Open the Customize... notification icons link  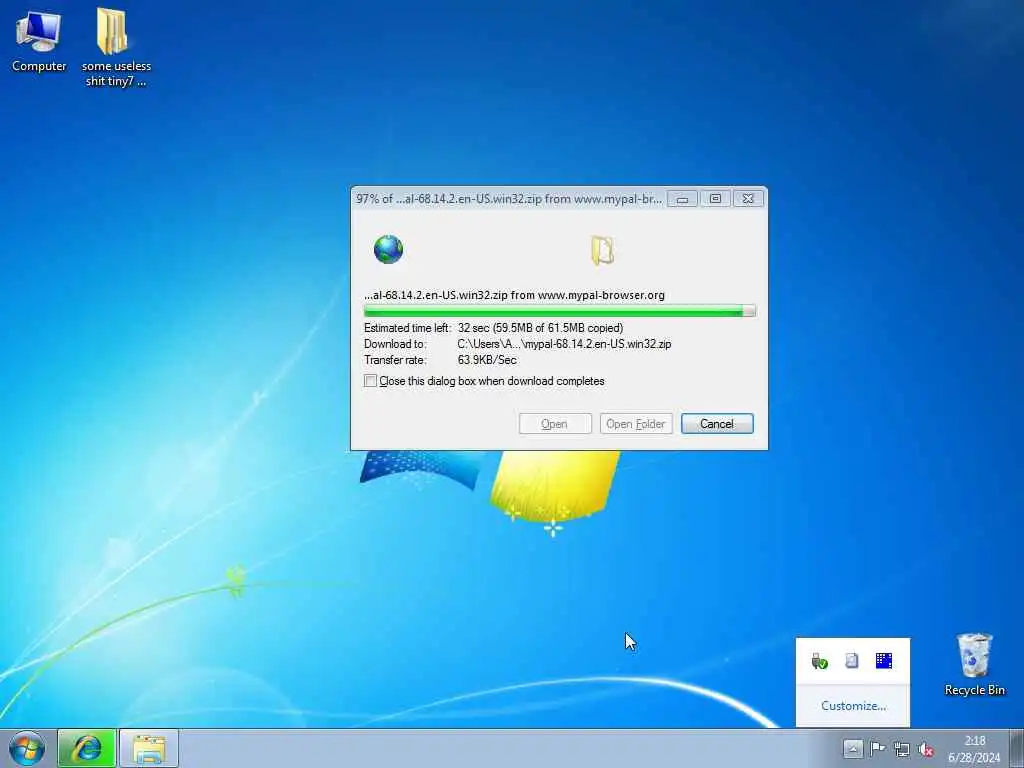pos(853,705)
